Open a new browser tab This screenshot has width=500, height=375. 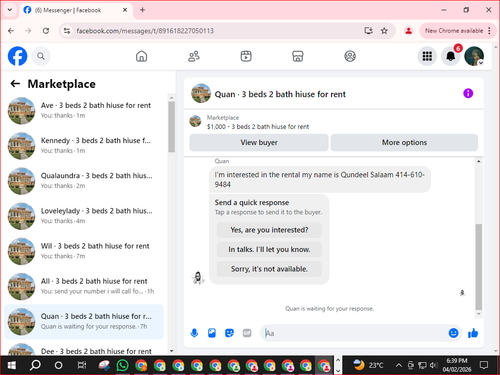coord(142,10)
